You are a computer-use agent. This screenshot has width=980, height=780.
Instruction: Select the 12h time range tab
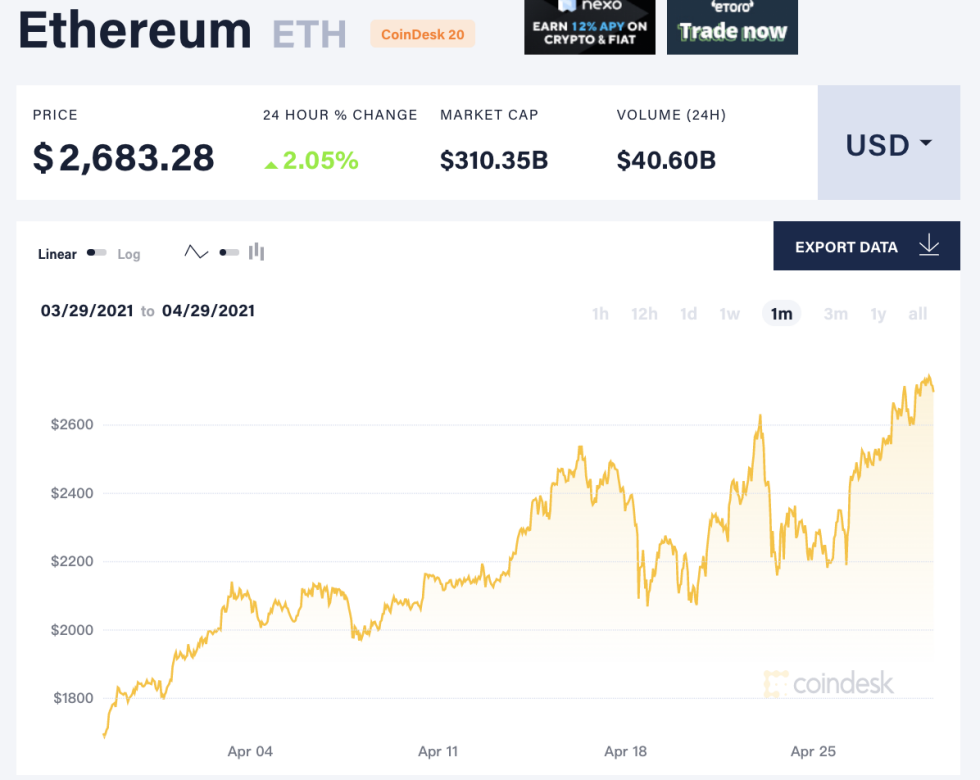coord(644,313)
